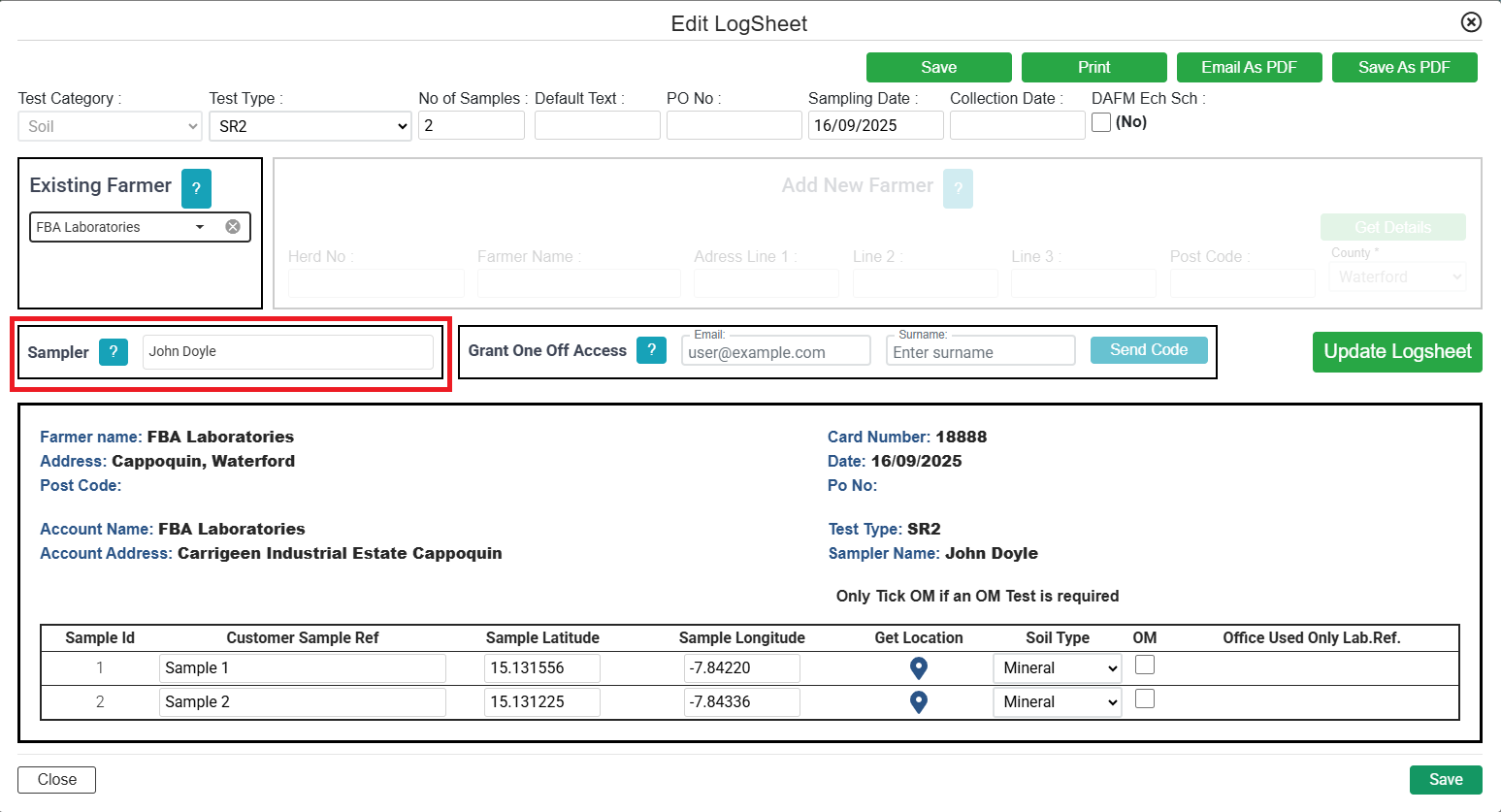Enable OM test for Sample 1

pyautogui.click(x=1145, y=666)
